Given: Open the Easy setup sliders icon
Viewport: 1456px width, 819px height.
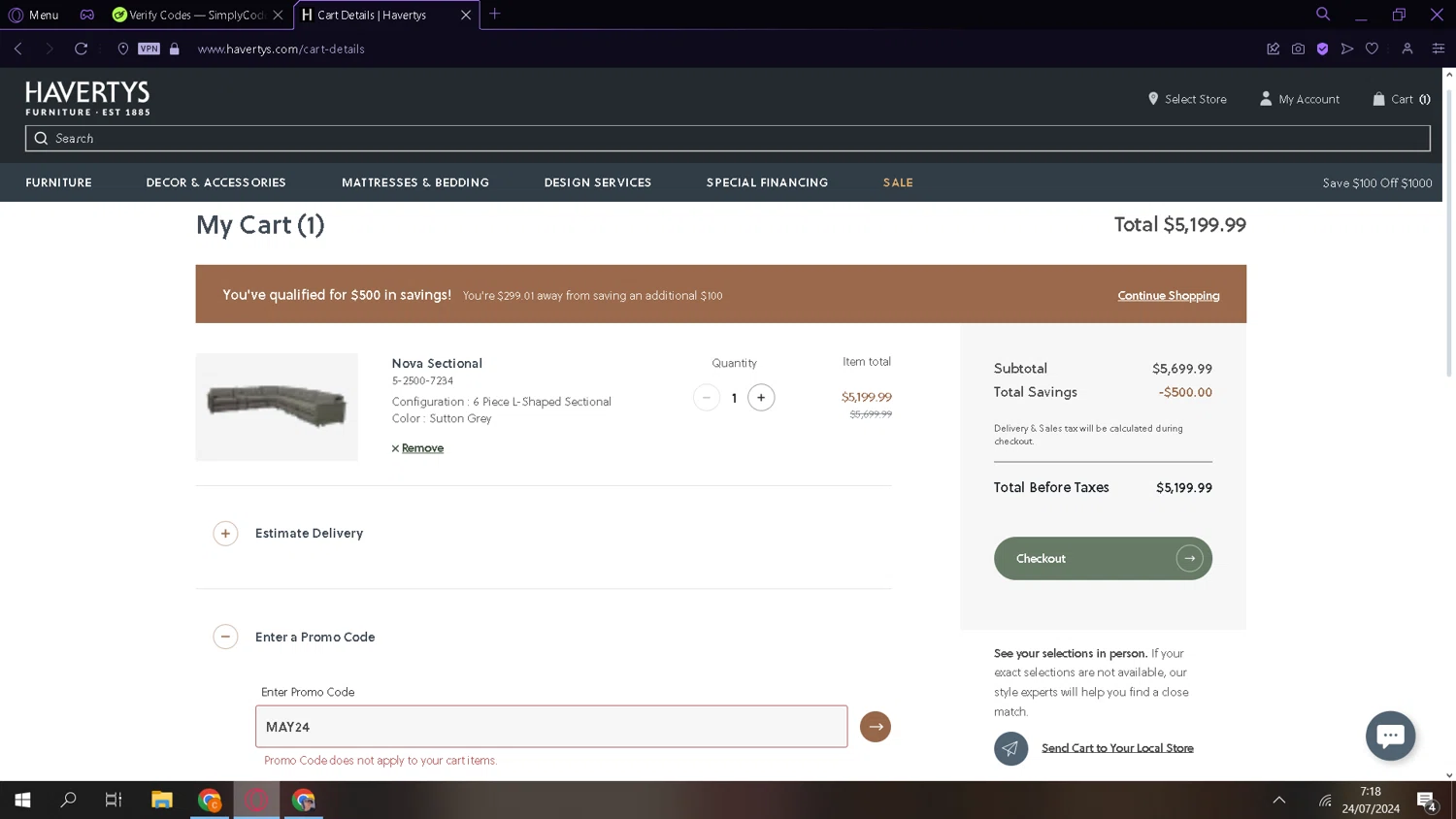Looking at the screenshot, I should [x=1439, y=49].
